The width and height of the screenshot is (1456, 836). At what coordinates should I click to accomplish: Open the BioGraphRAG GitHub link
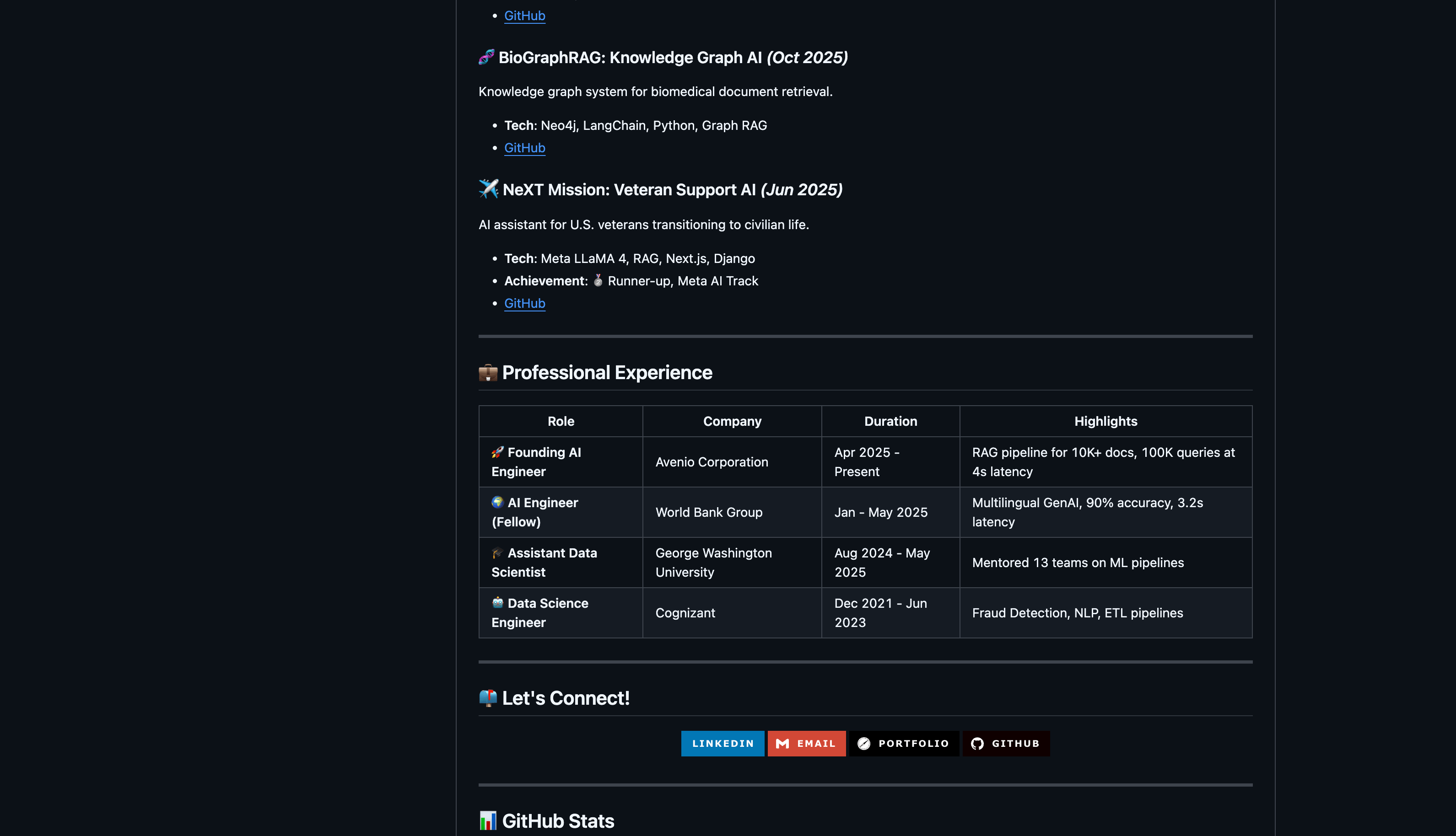point(524,148)
